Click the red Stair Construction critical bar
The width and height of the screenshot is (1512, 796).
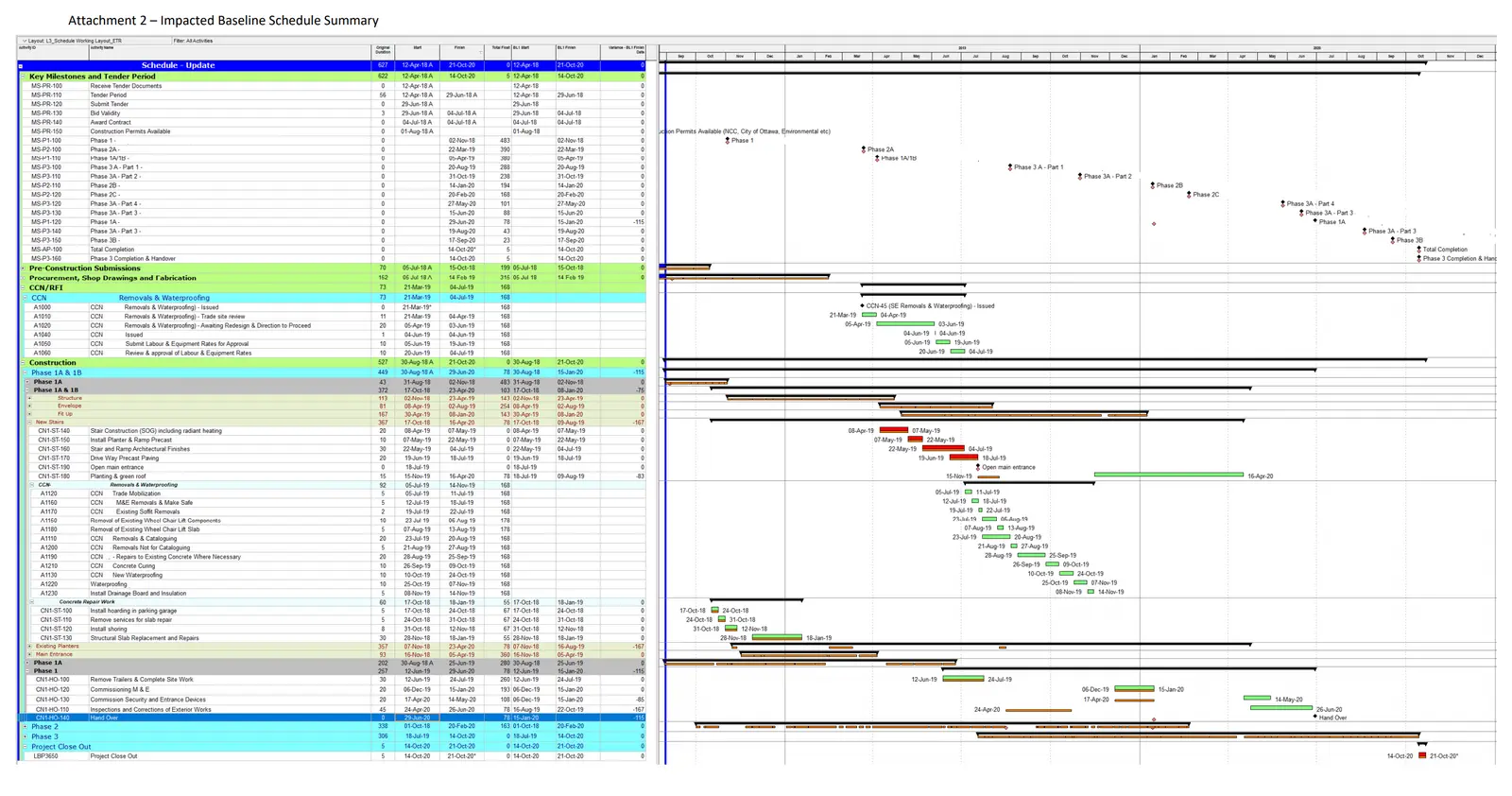(893, 431)
